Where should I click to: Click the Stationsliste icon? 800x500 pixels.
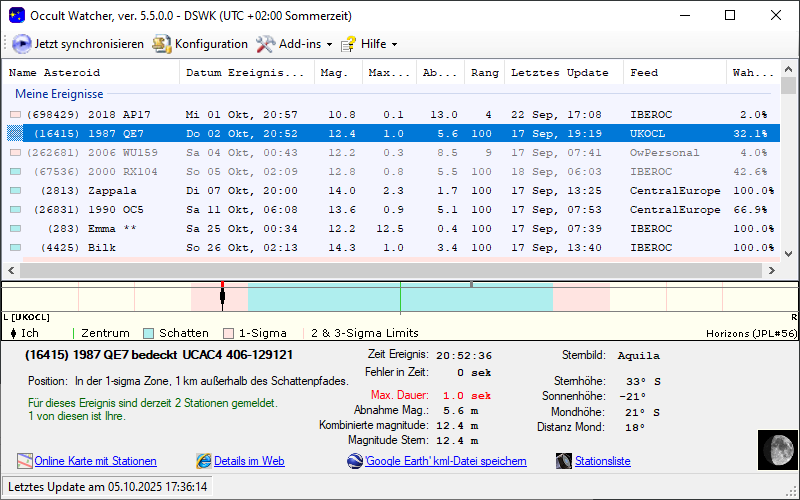point(567,461)
